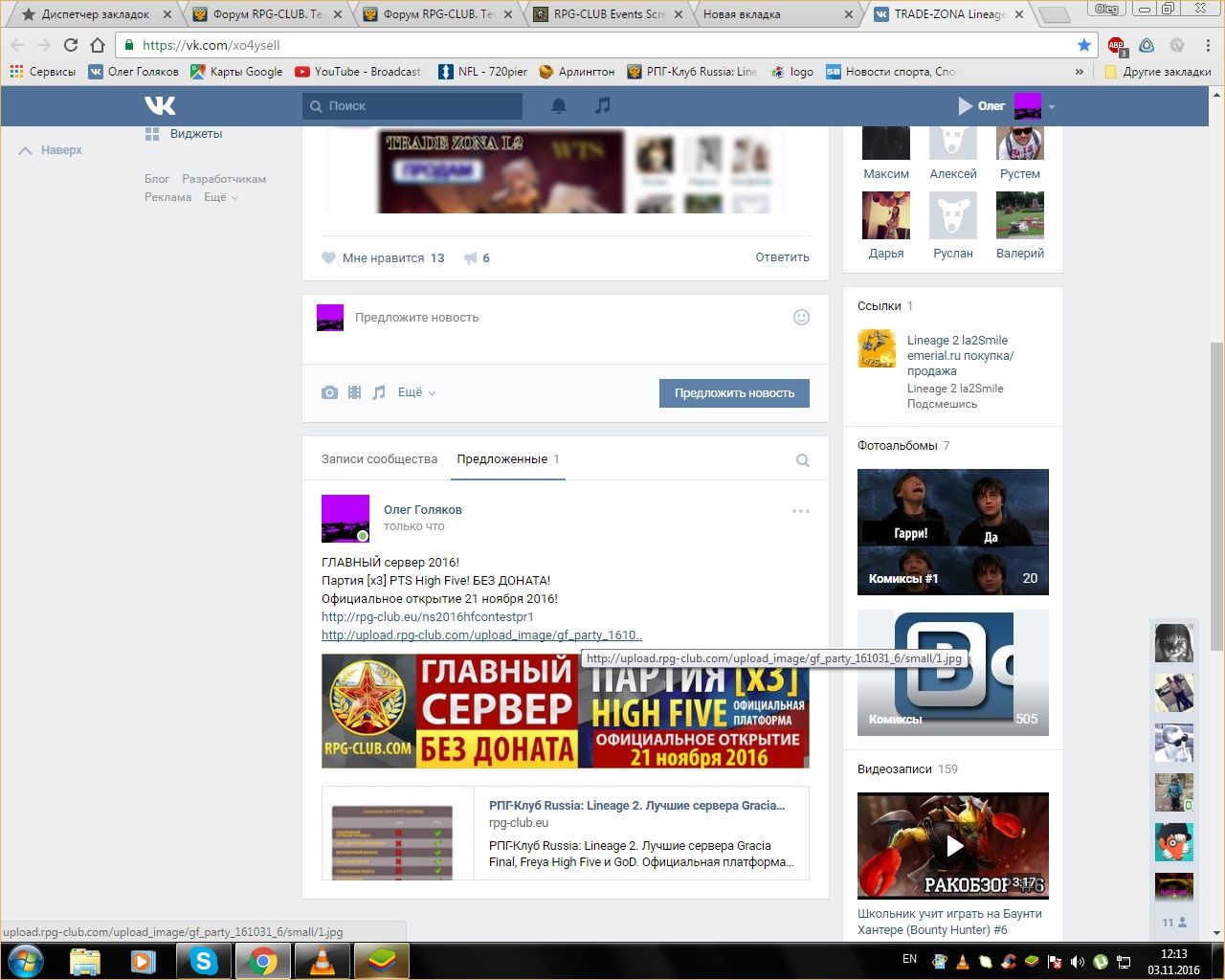Open the emoji smiley picker
Viewport: 1225px width, 980px height.
pyautogui.click(x=802, y=318)
